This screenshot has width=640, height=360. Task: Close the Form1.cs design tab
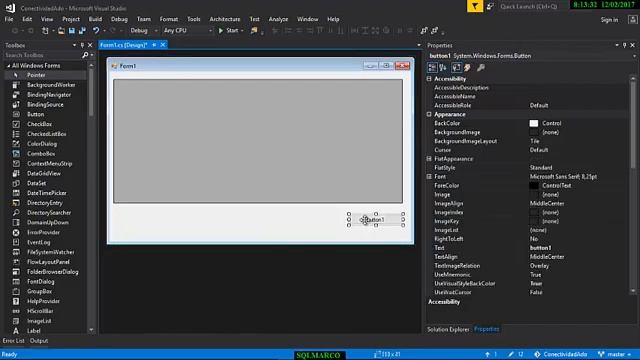click(x=163, y=45)
